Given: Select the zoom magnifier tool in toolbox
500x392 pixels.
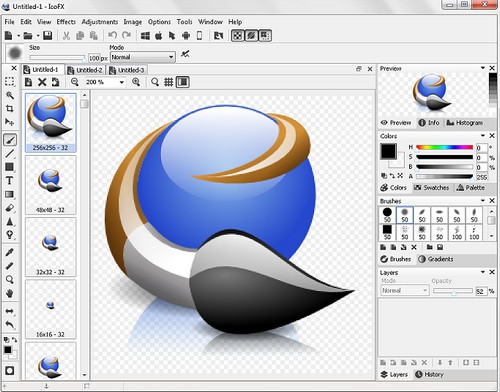Looking at the screenshot, I should pyautogui.click(x=9, y=279).
